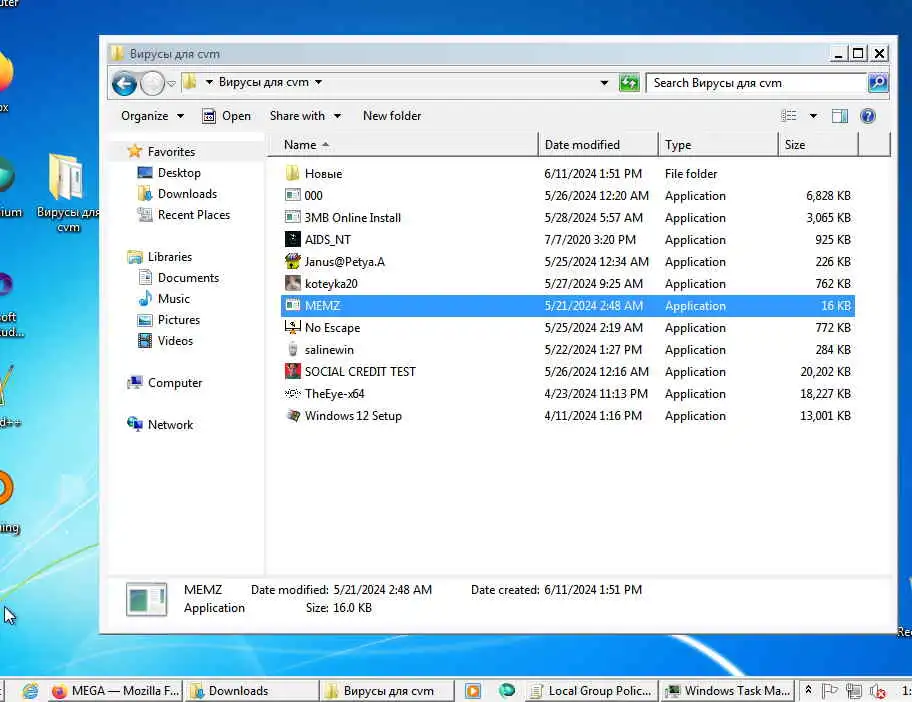Click the New folder button
912x702 pixels.
coord(392,116)
